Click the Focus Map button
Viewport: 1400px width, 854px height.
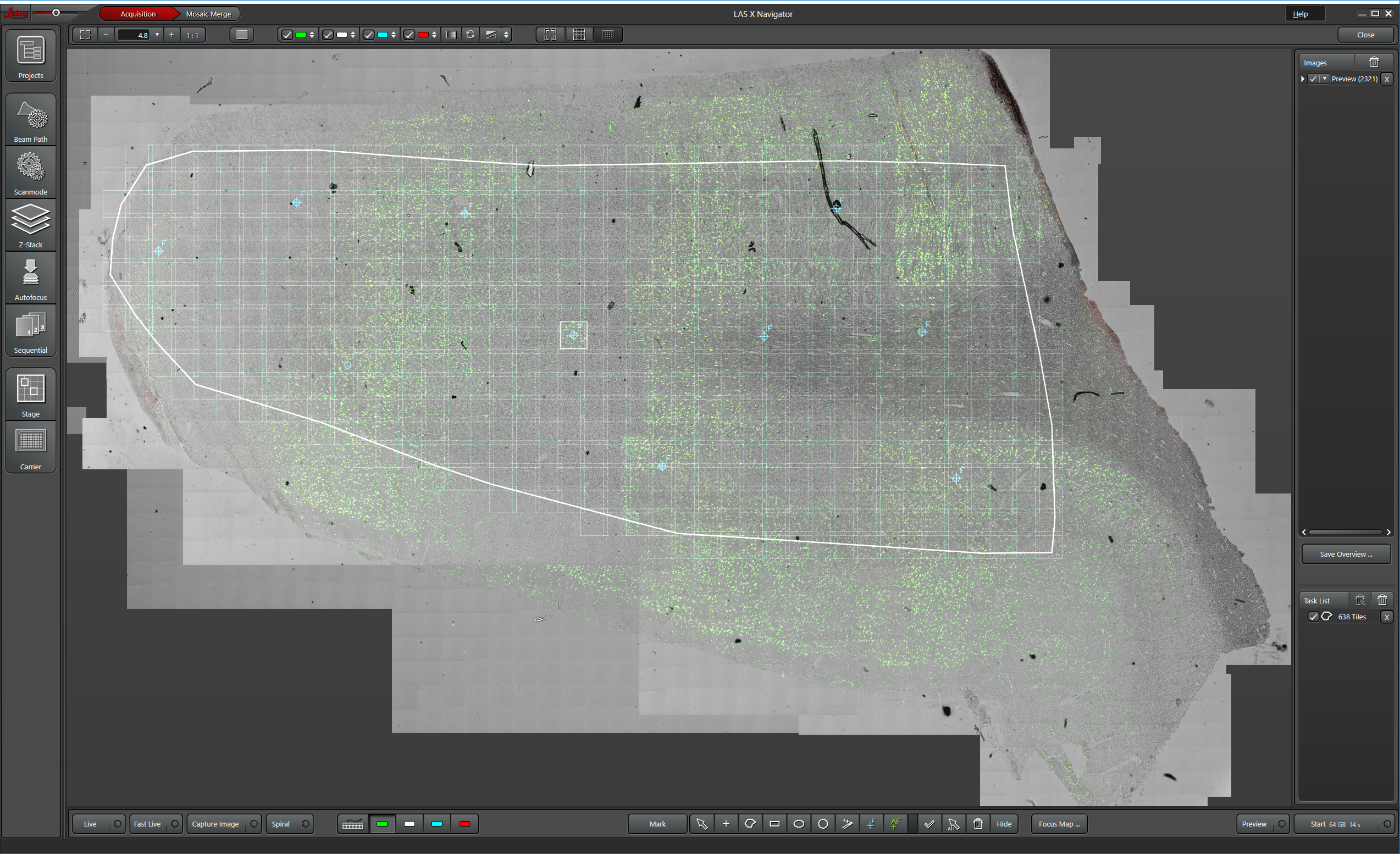click(x=1059, y=823)
